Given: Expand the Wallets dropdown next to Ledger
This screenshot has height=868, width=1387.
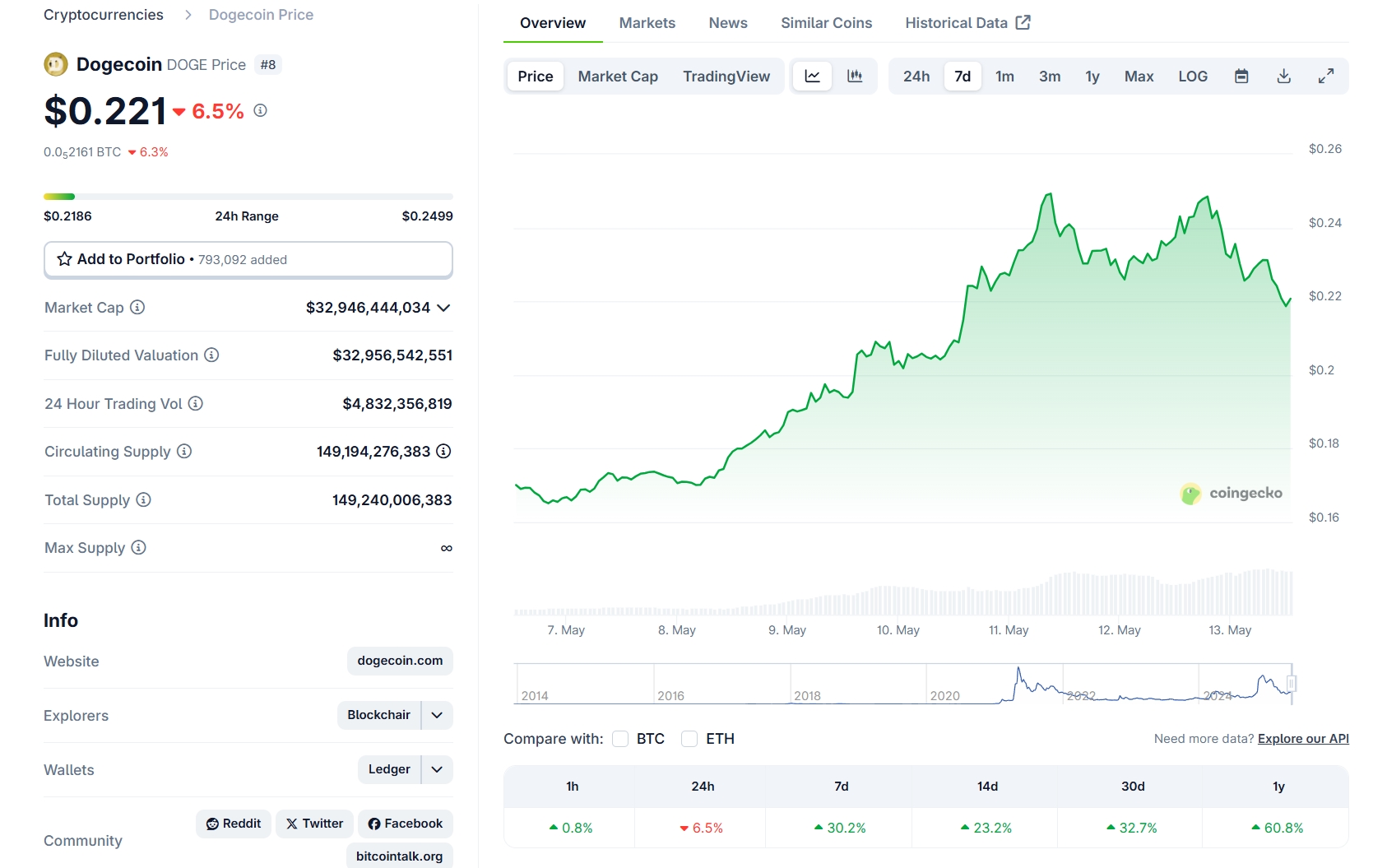Looking at the screenshot, I should [437, 769].
